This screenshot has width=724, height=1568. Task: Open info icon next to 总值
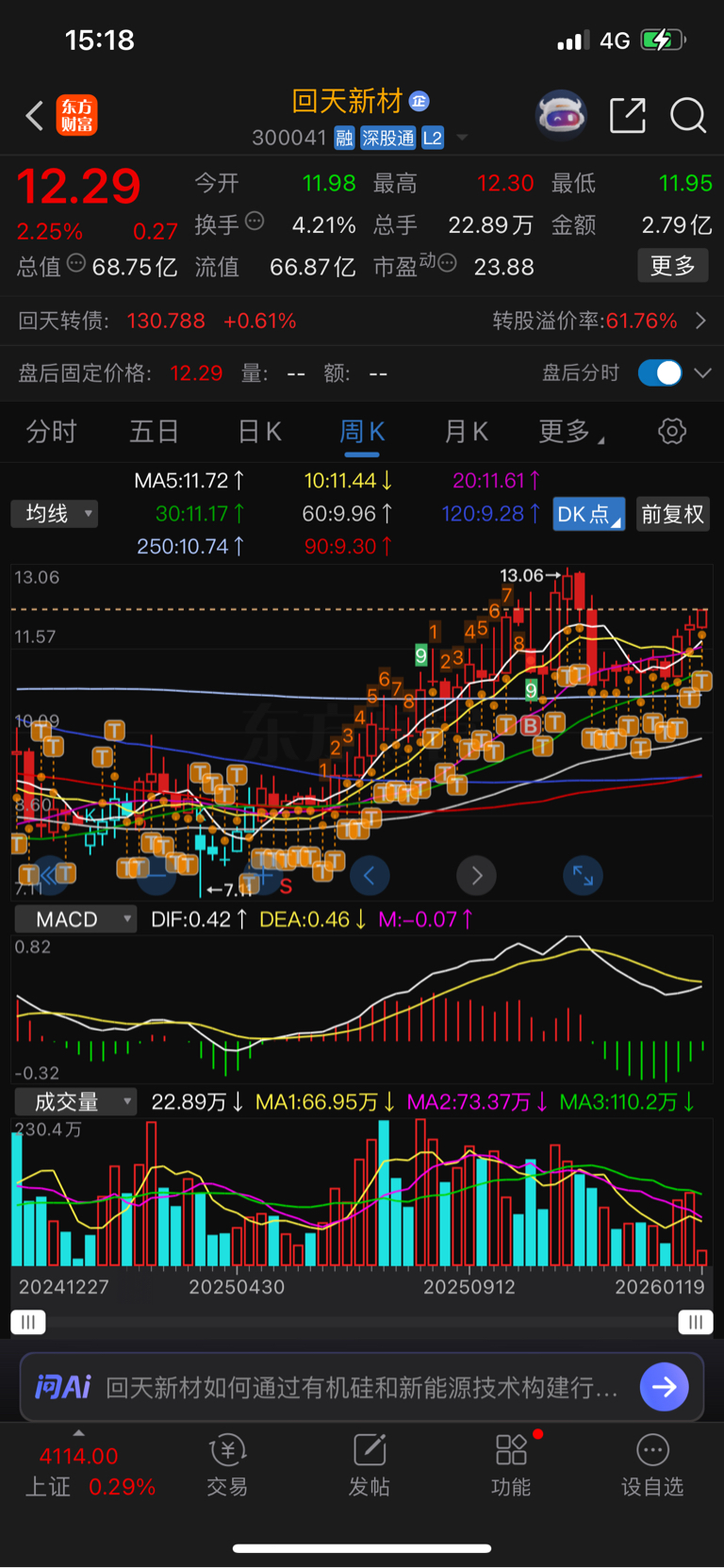[x=76, y=263]
